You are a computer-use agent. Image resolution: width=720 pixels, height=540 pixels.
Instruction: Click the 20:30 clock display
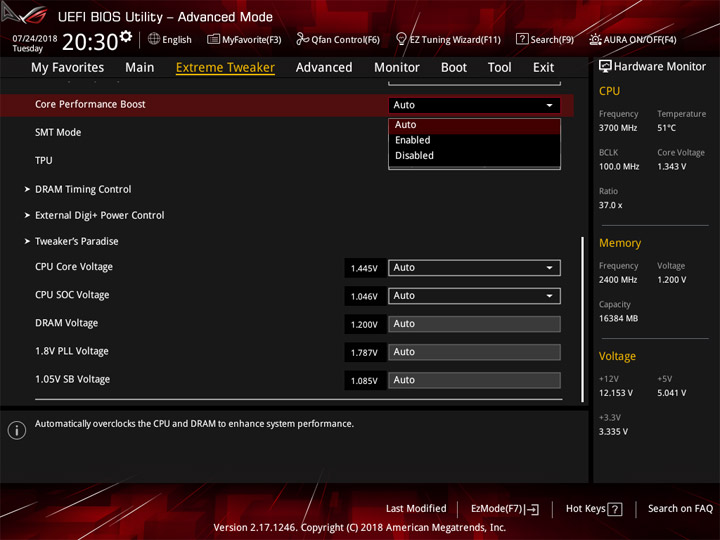point(90,42)
